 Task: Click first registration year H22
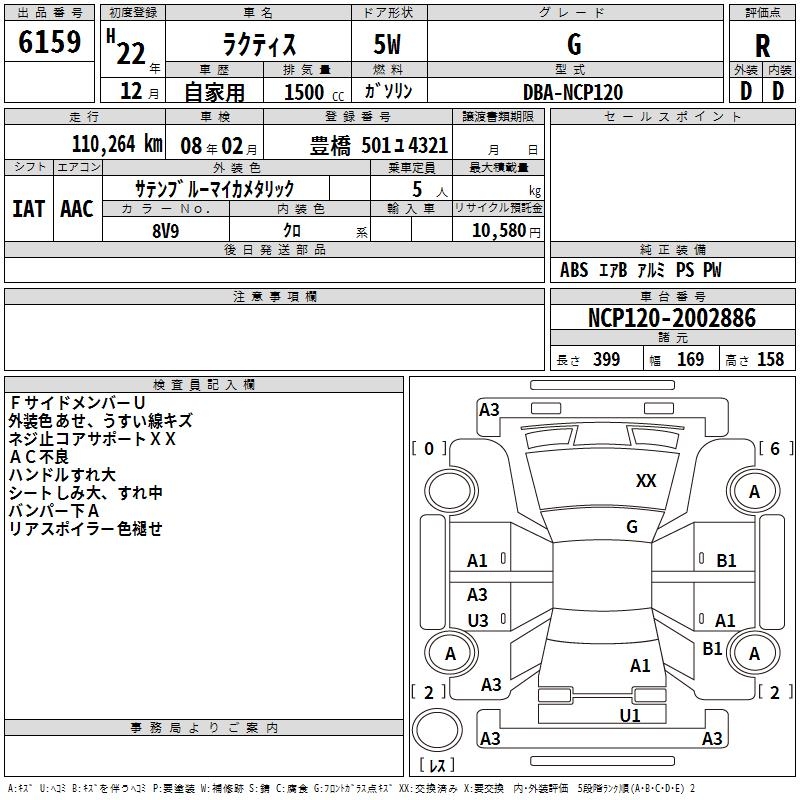pos(127,48)
